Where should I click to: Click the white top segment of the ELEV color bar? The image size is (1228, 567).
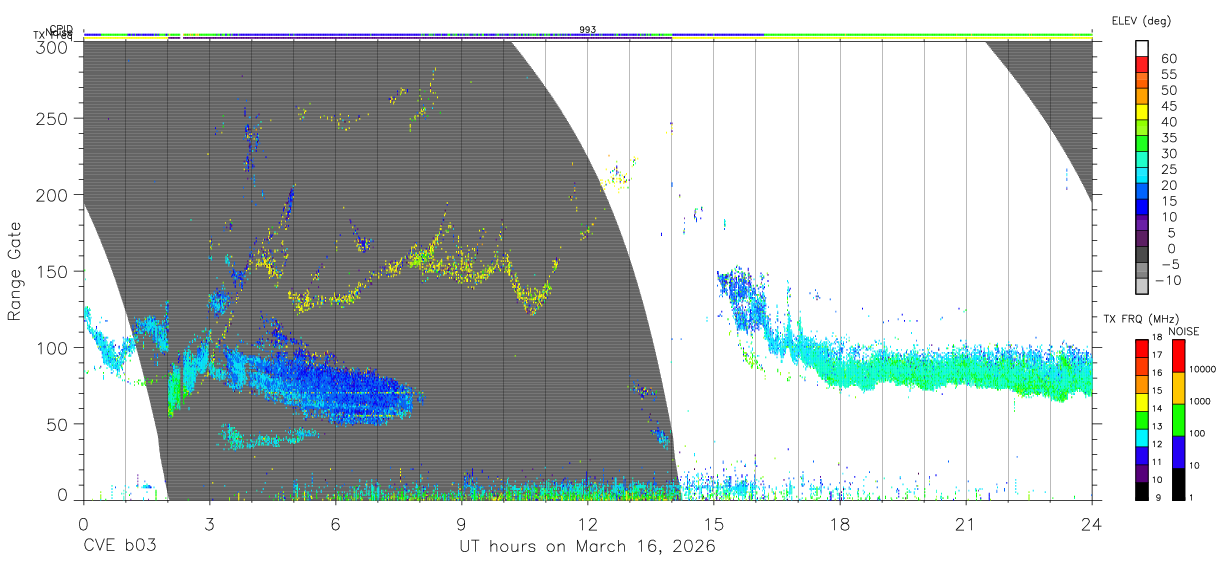pyautogui.click(x=1142, y=46)
